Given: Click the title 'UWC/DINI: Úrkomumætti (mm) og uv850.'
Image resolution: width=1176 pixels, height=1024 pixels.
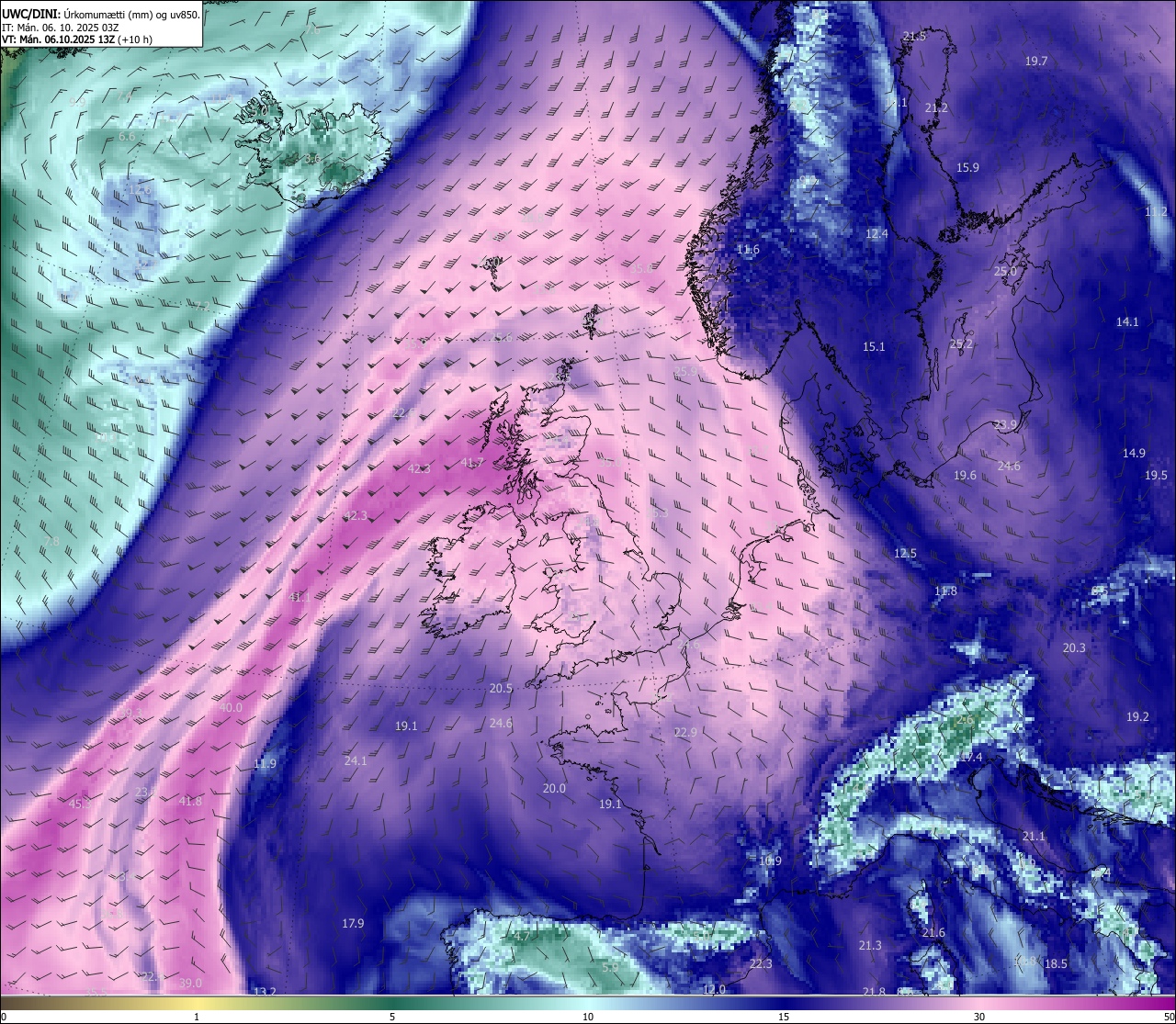Looking at the screenshot, I should click(101, 16).
